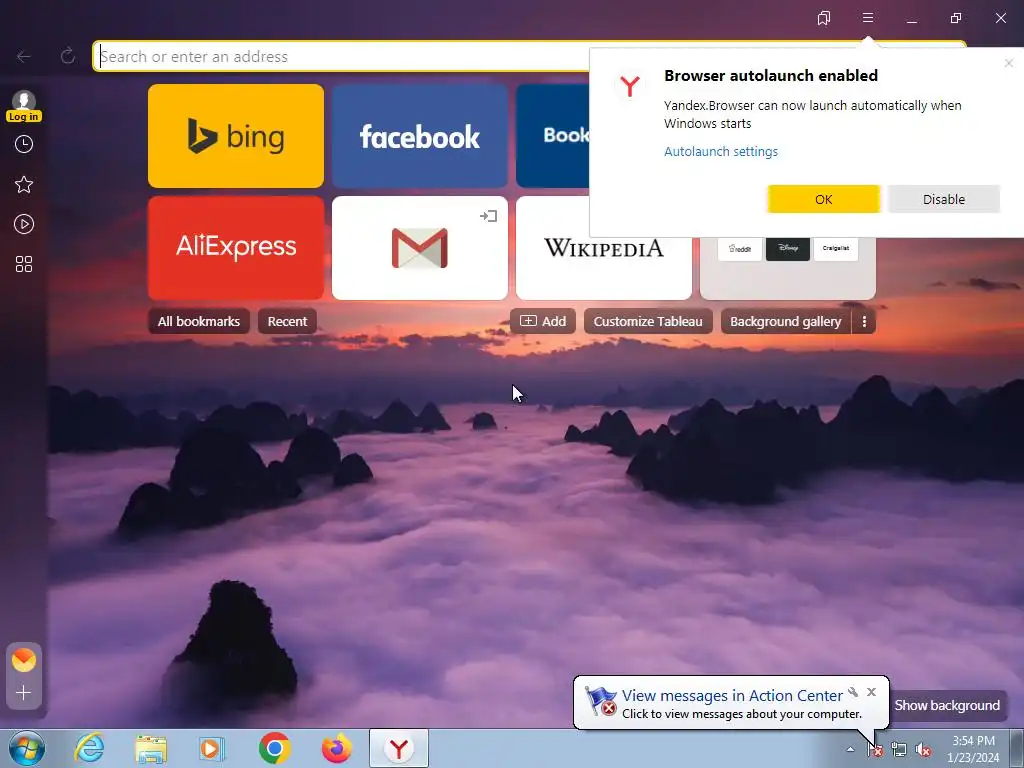The width and height of the screenshot is (1024, 768).
Task: Open bookmarks star in the sidebar
Action: 24,185
